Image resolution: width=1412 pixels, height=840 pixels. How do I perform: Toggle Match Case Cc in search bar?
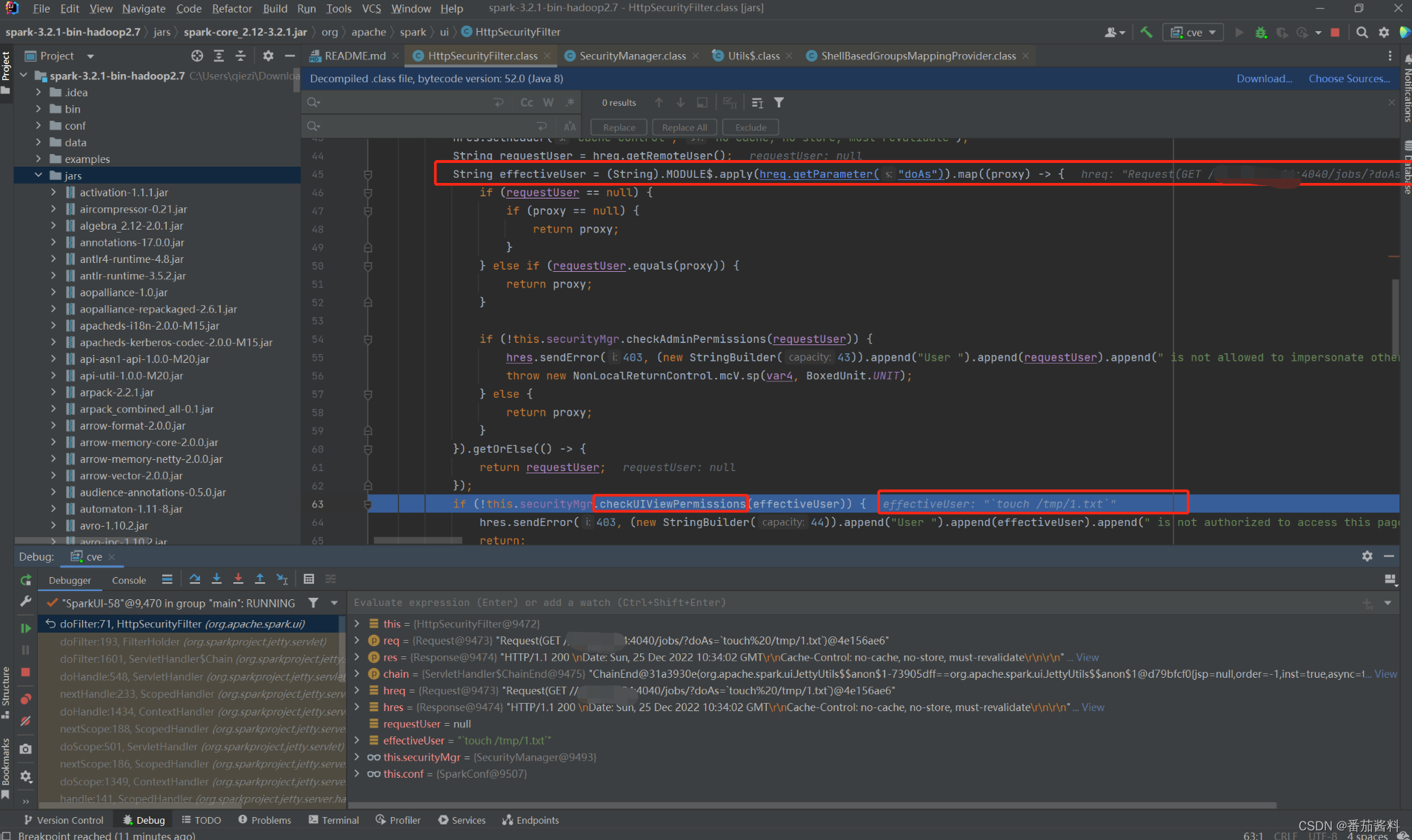click(527, 102)
